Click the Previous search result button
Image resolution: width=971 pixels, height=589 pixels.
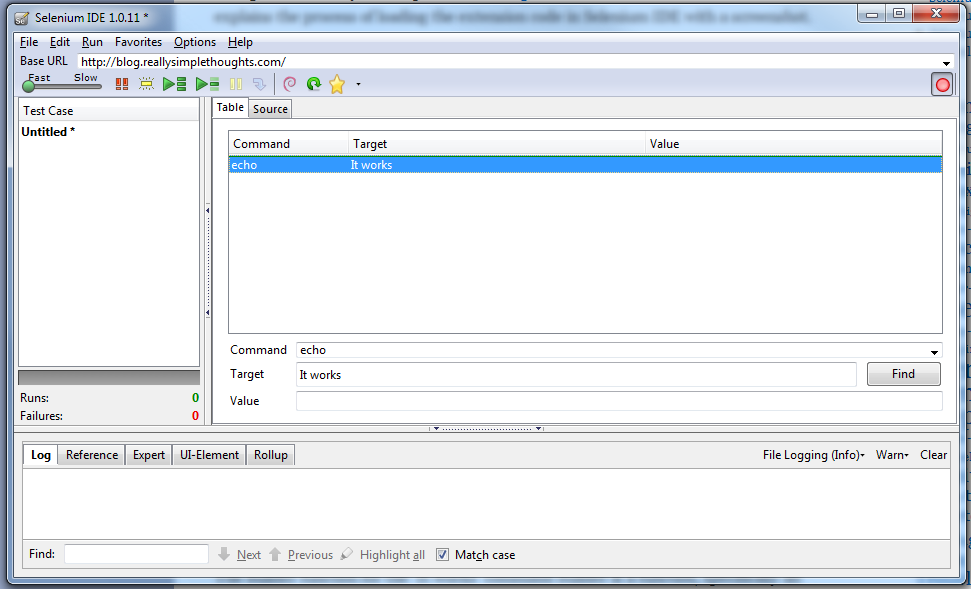click(x=301, y=554)
